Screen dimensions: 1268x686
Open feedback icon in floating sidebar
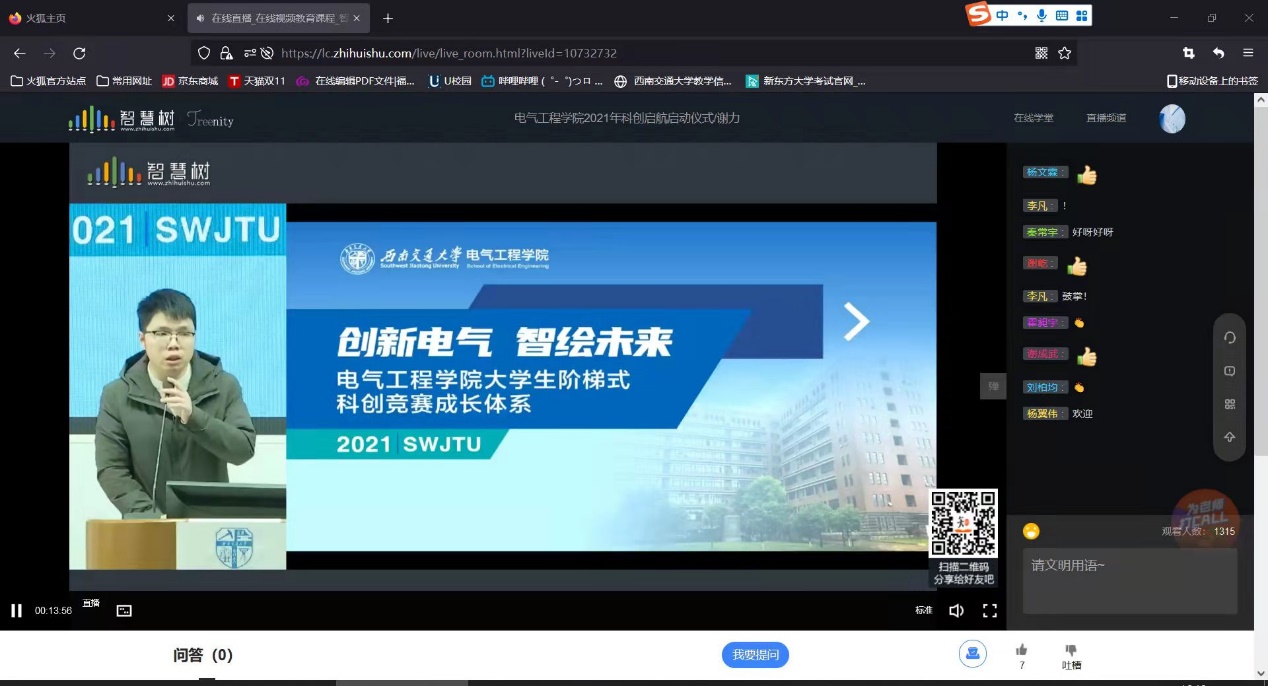coord(1230,371)
